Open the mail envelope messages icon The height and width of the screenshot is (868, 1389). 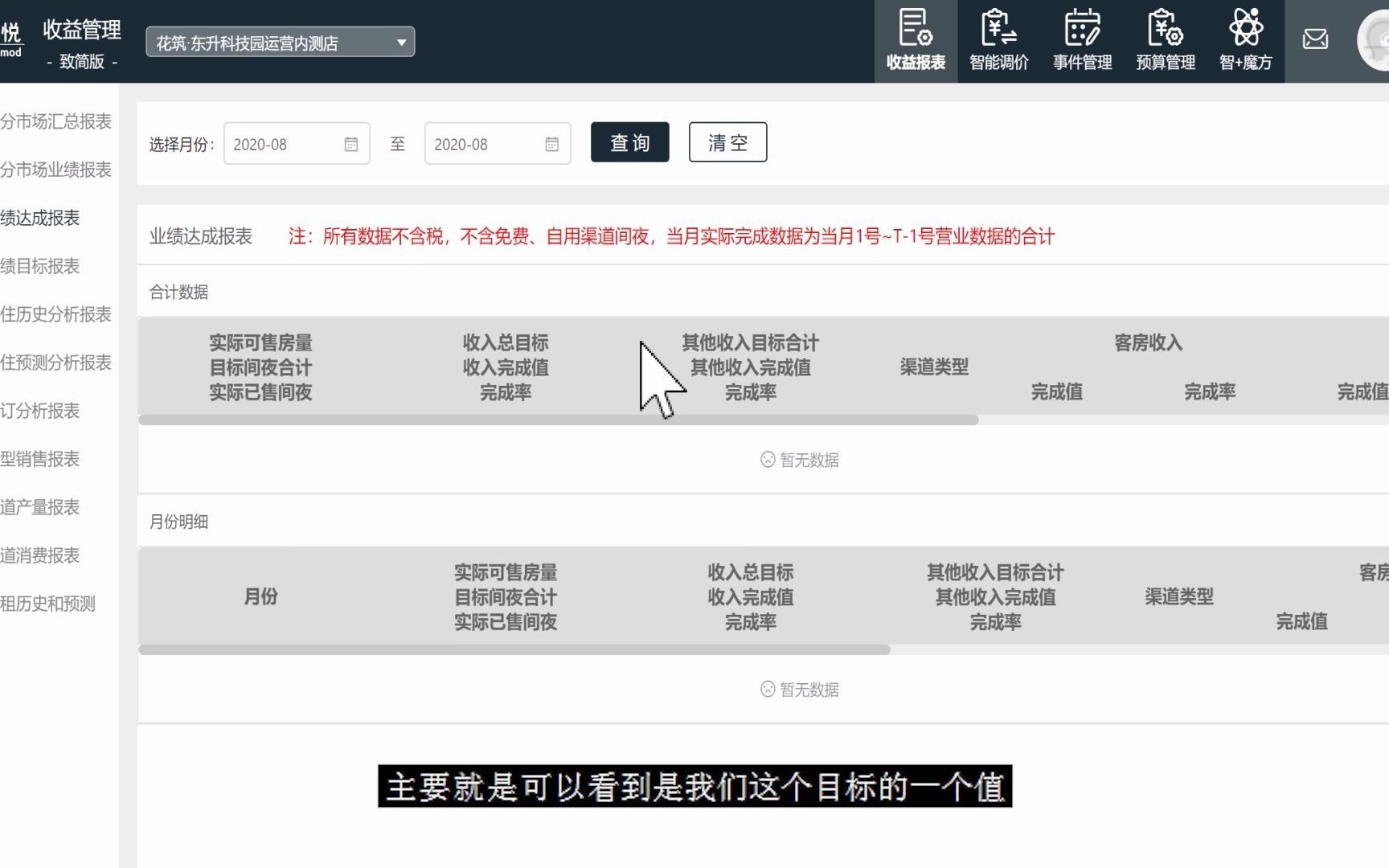click(1315, 39)
